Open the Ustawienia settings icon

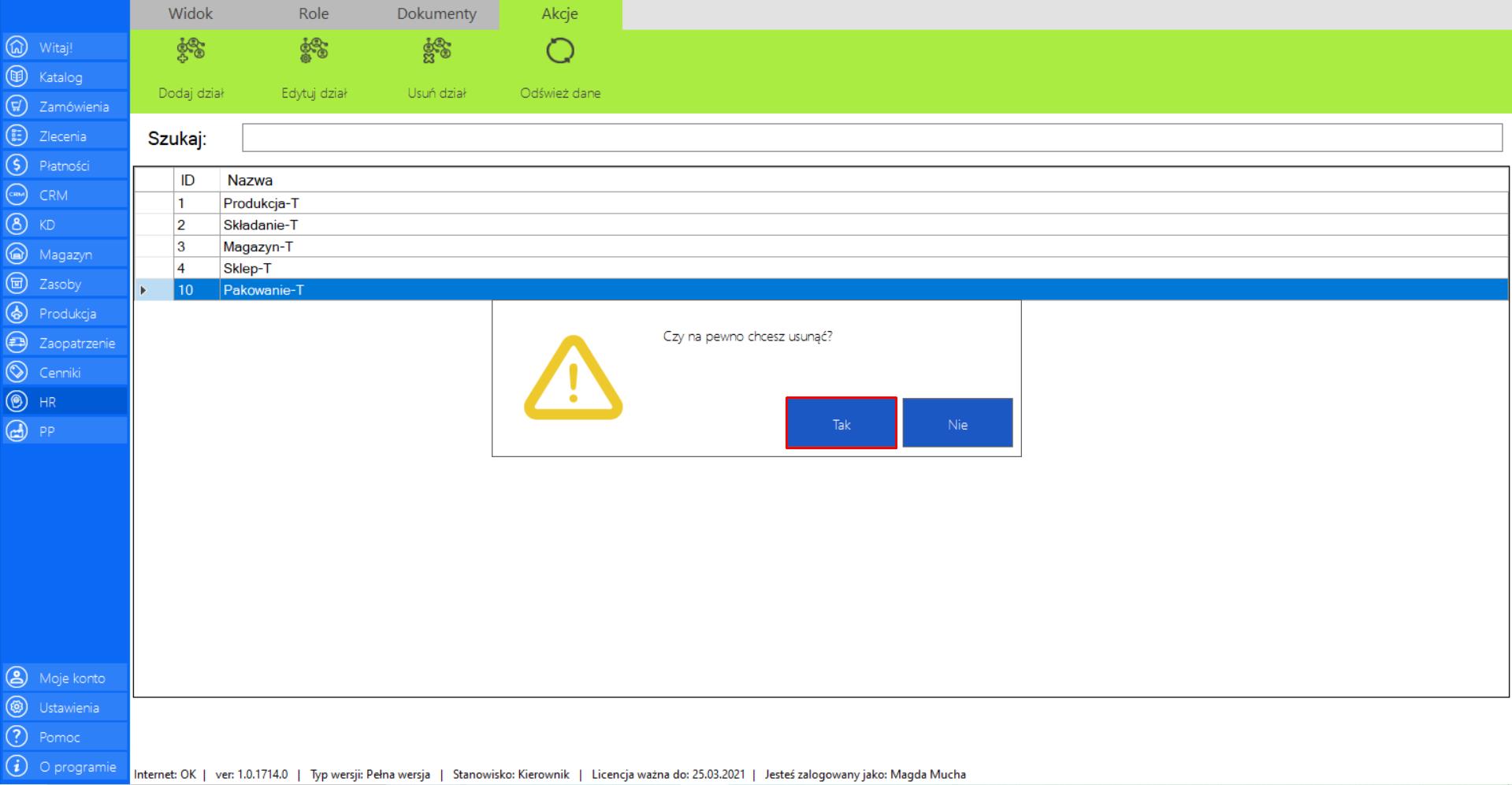coord(17,707)
